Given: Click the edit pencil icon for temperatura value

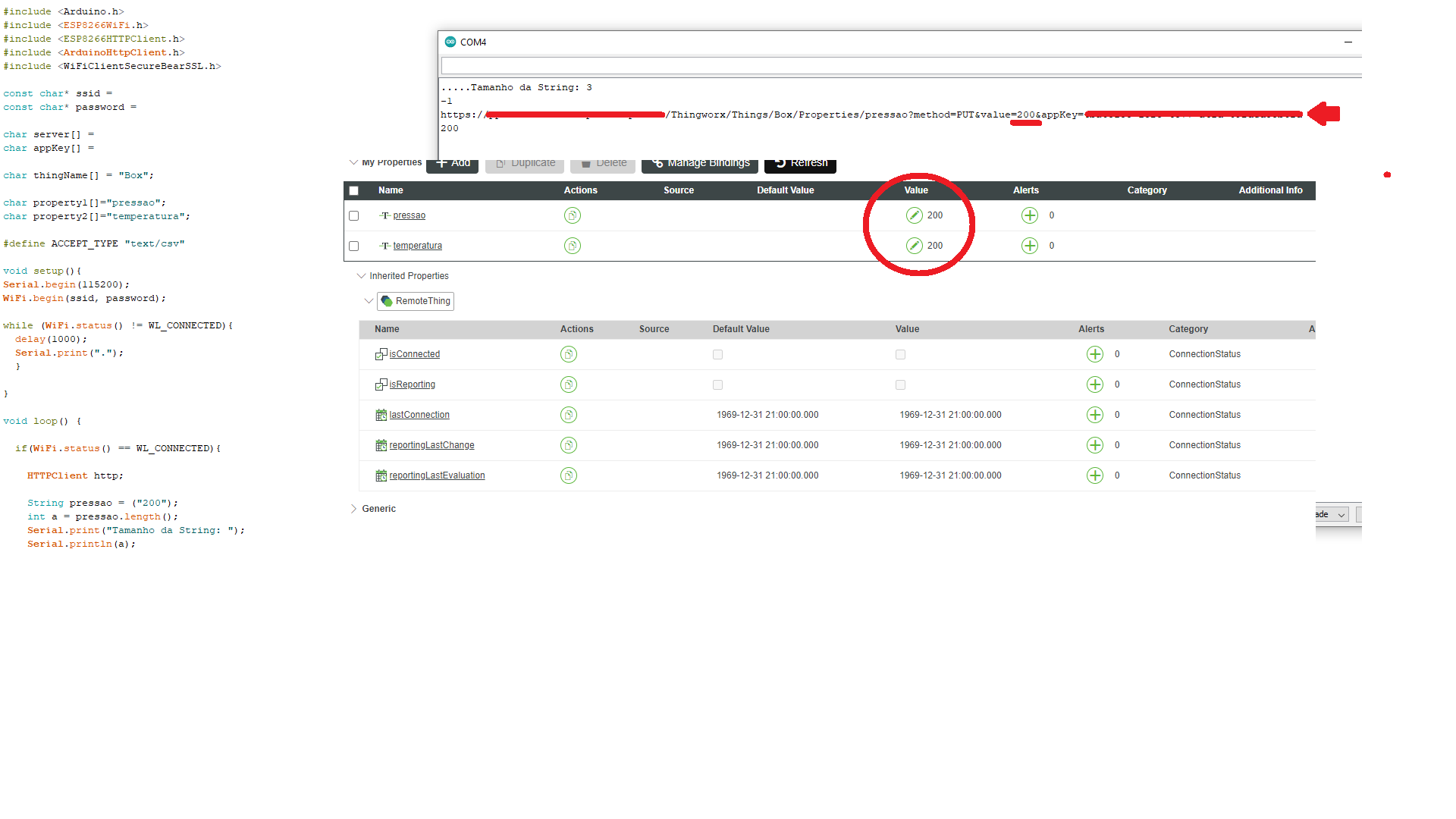Looking at the screenshot, I should click(915, 246).
